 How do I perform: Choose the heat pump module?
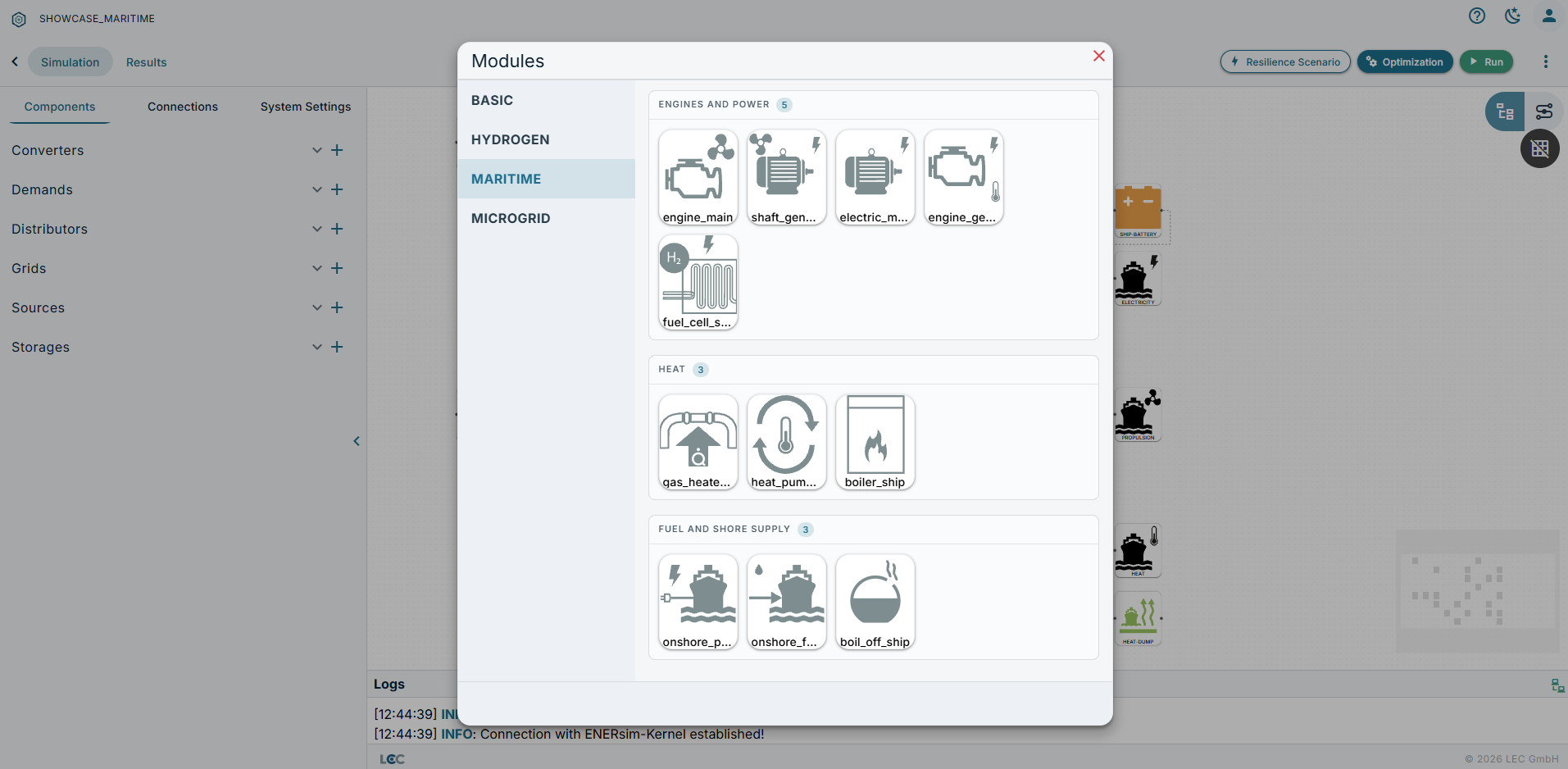[786, 442]
